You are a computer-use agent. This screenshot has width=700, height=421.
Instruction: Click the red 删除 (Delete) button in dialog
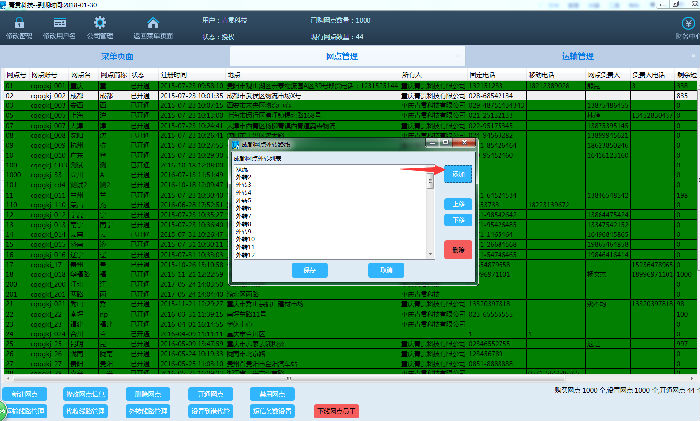click(x=456, y=249)
